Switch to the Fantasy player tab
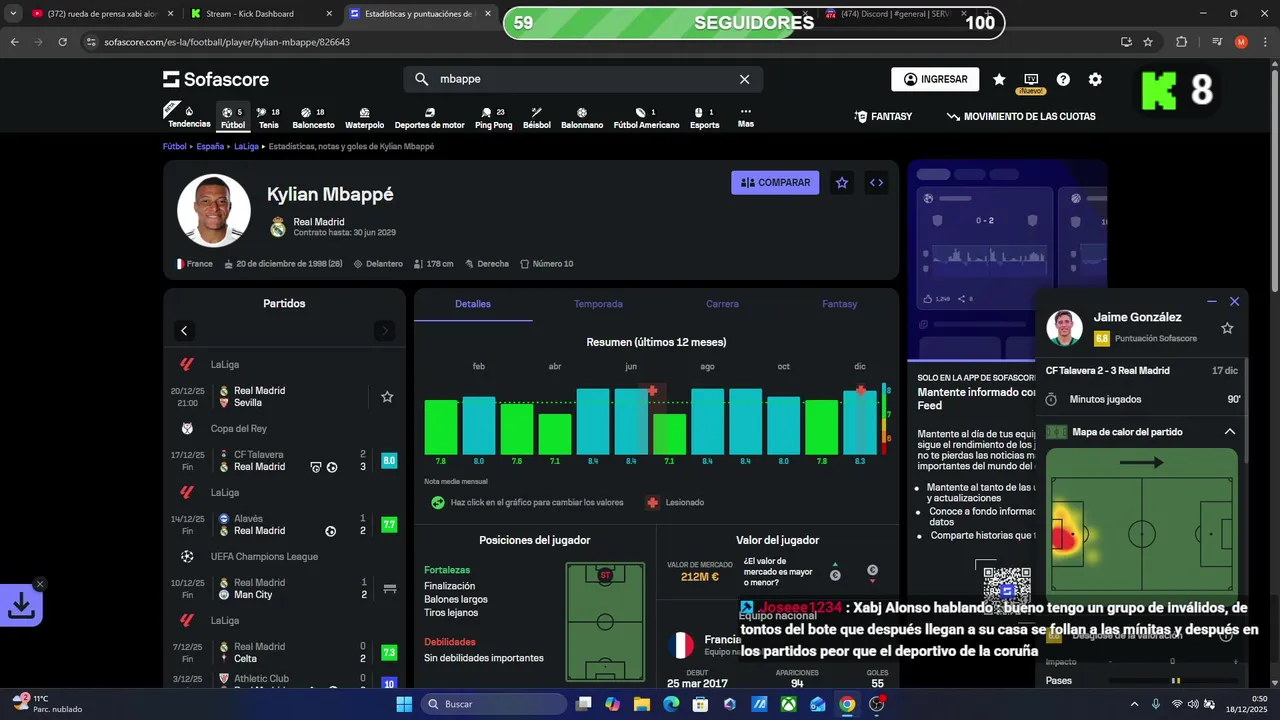Viewport: 1280px width, 720px height. (840, 304)
